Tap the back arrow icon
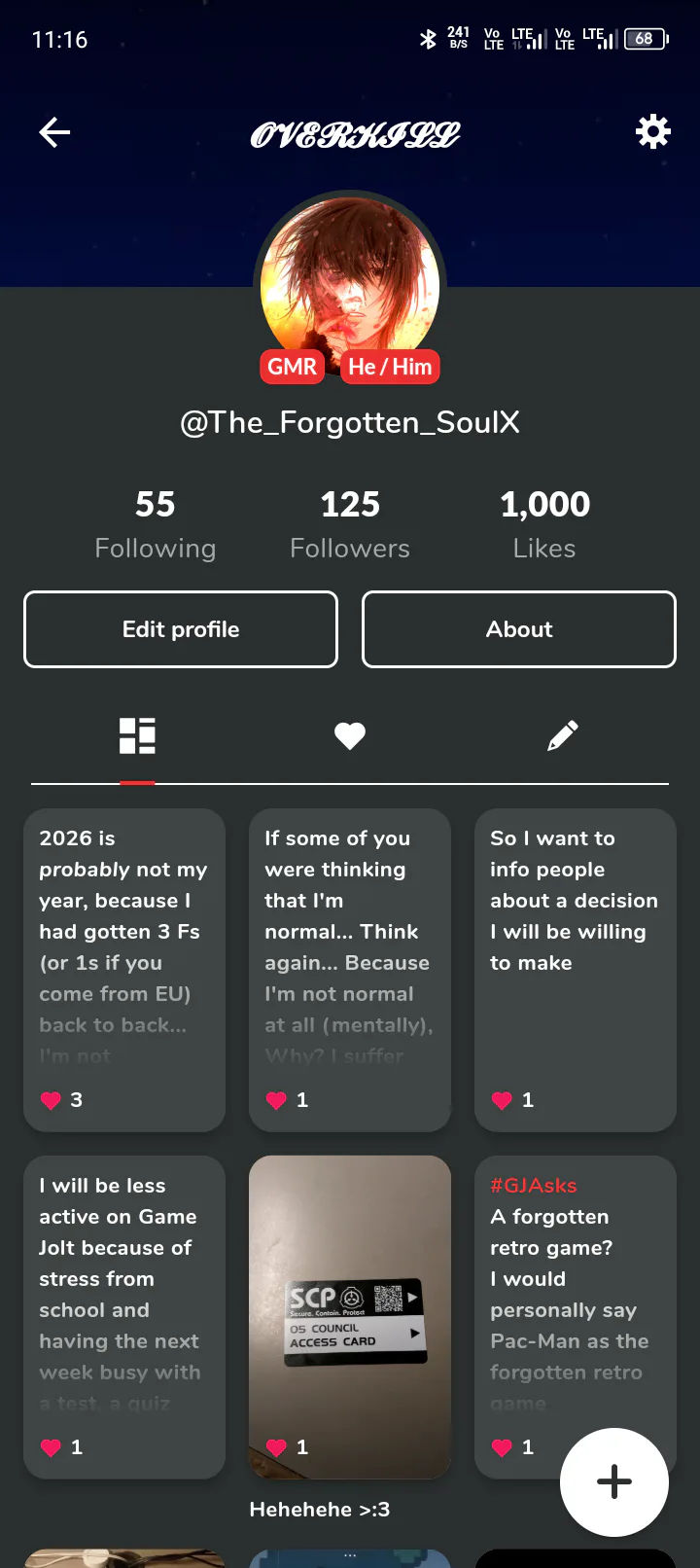This screenshot has height=1568, width=700. point(54,132)
